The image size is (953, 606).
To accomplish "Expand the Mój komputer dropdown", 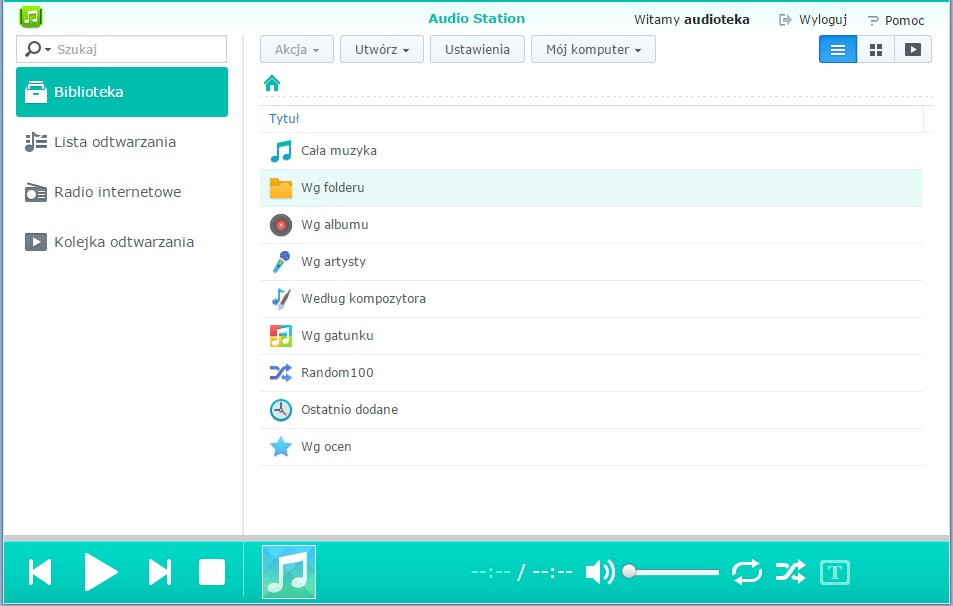I will 593,49.
